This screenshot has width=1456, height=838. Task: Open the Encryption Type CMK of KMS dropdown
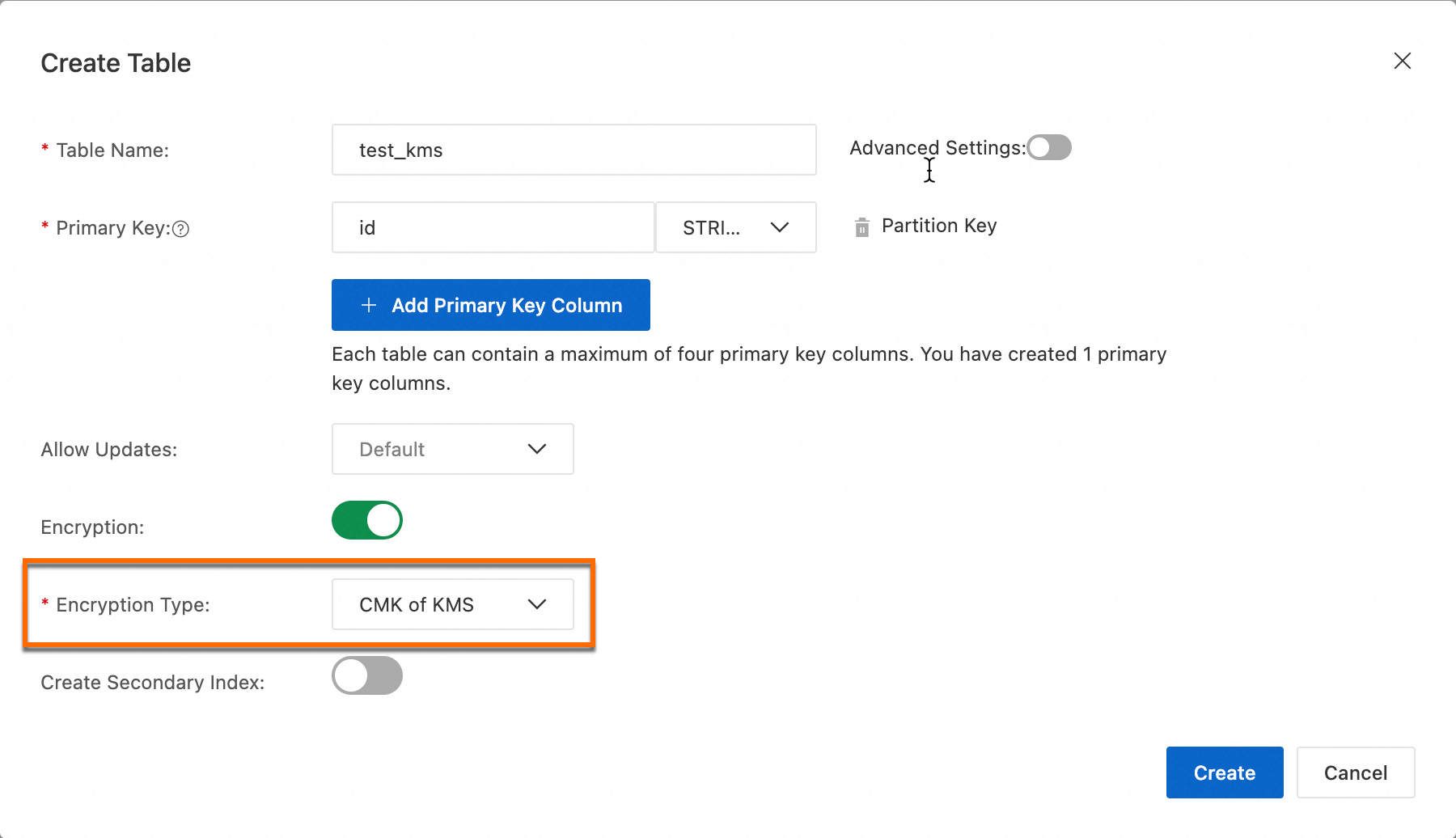(x=453, y=604)
